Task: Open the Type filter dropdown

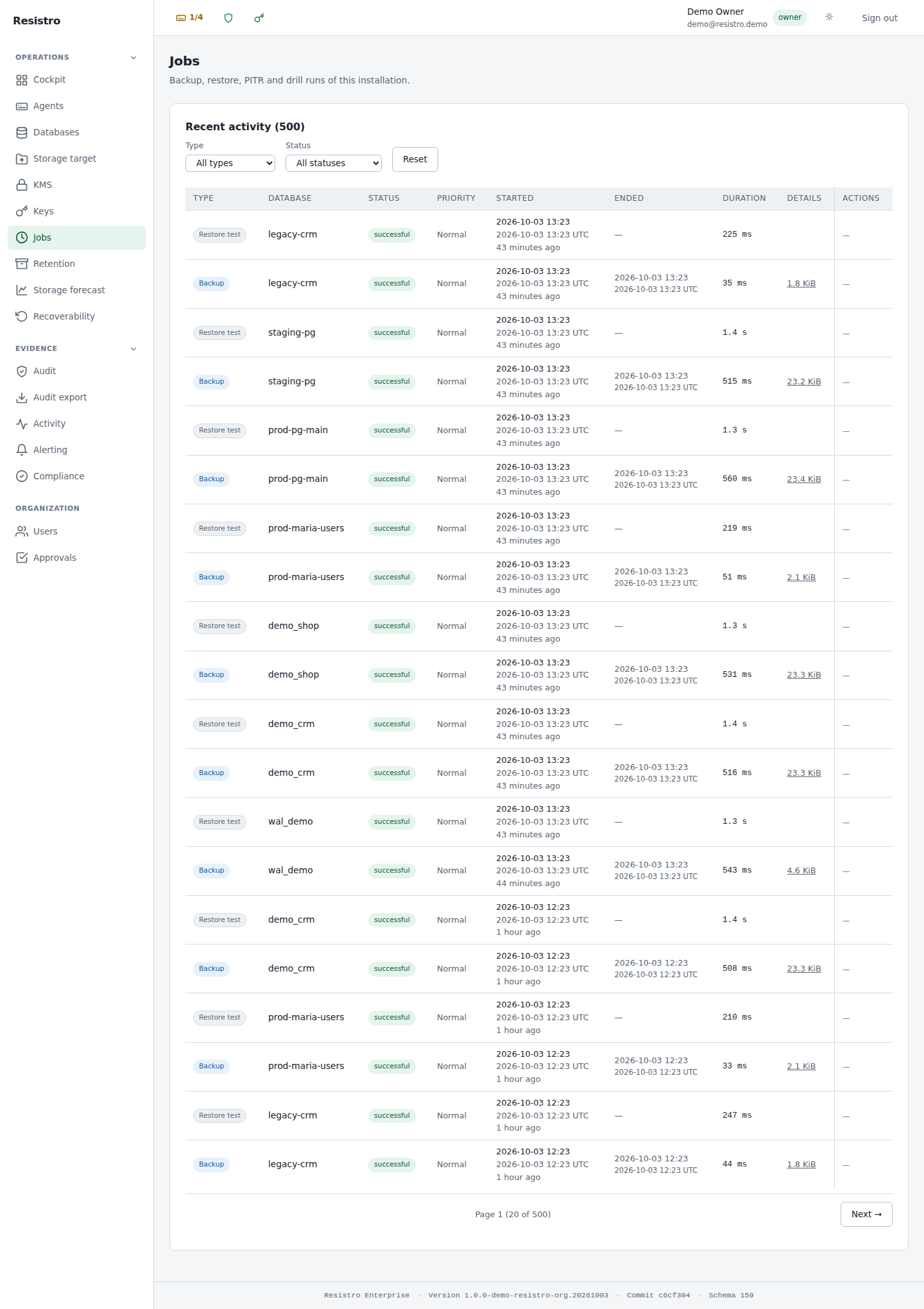Action: (x=230, y=164)
